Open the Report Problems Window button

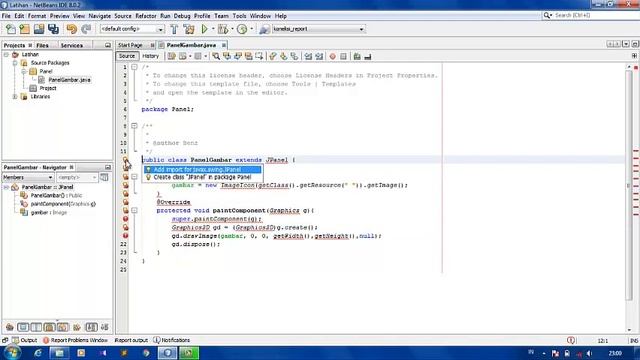pyautogui.click(x=75, y=340)
